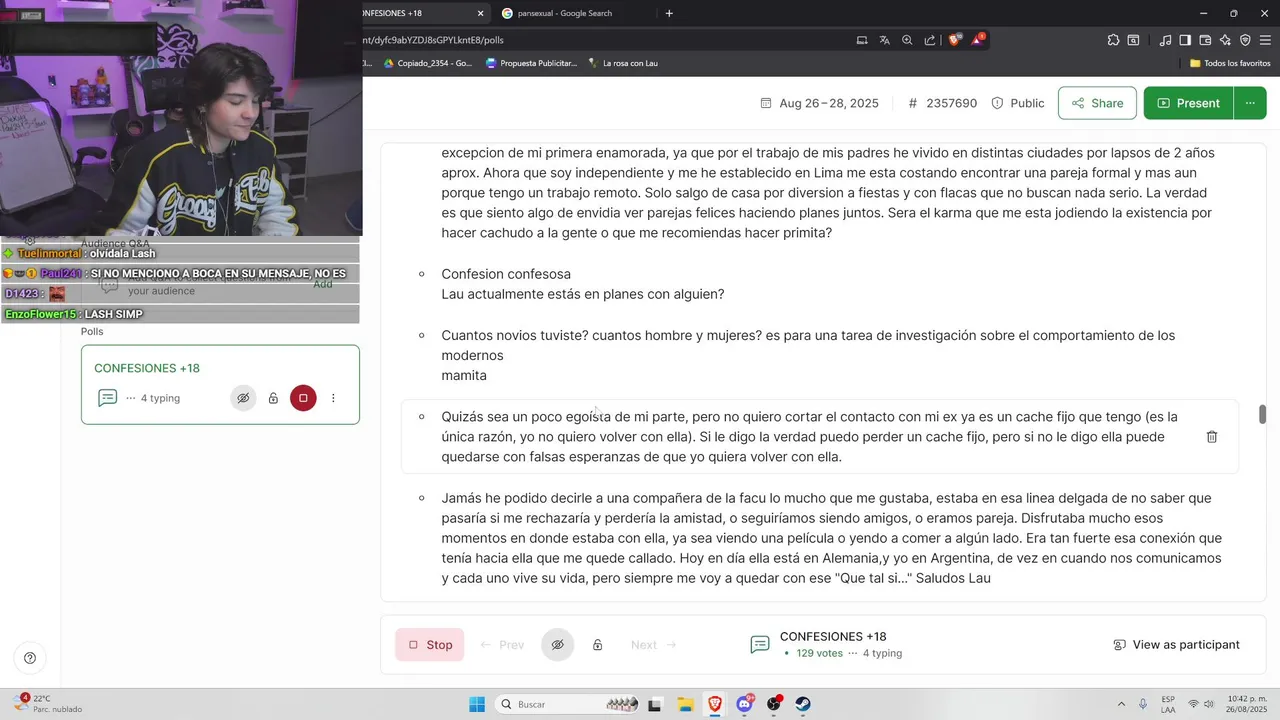Toggle hide results eye in bottom bar
The height and width of the screenshot is (720, 1280).
point(558,645)
